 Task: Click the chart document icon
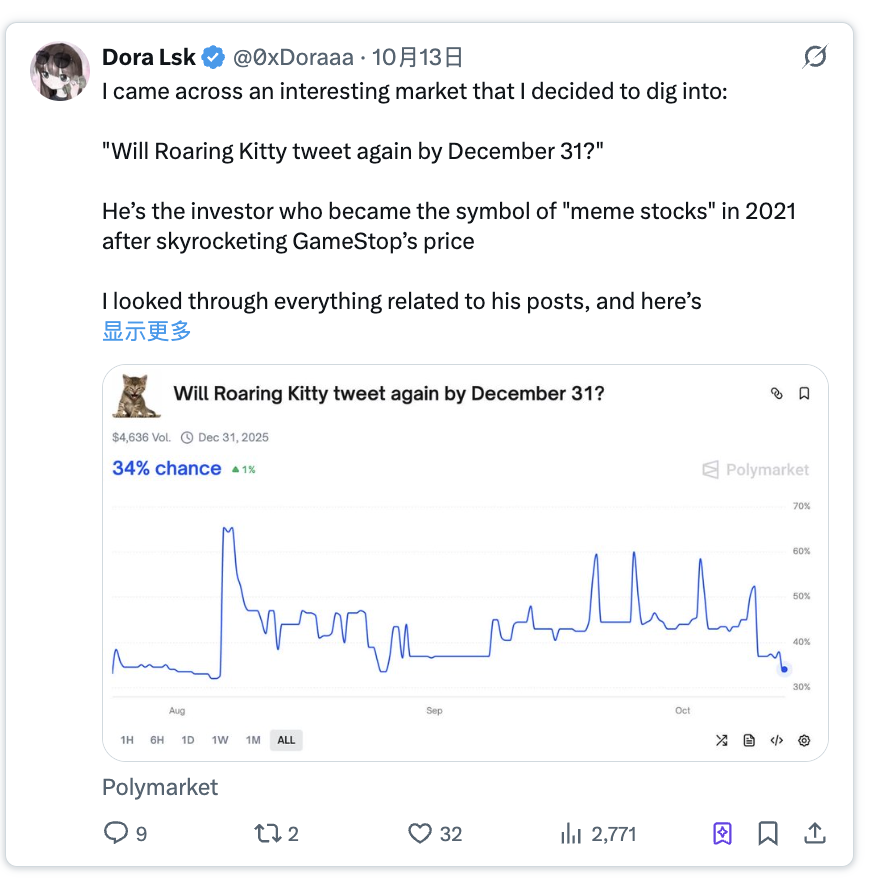749,741
